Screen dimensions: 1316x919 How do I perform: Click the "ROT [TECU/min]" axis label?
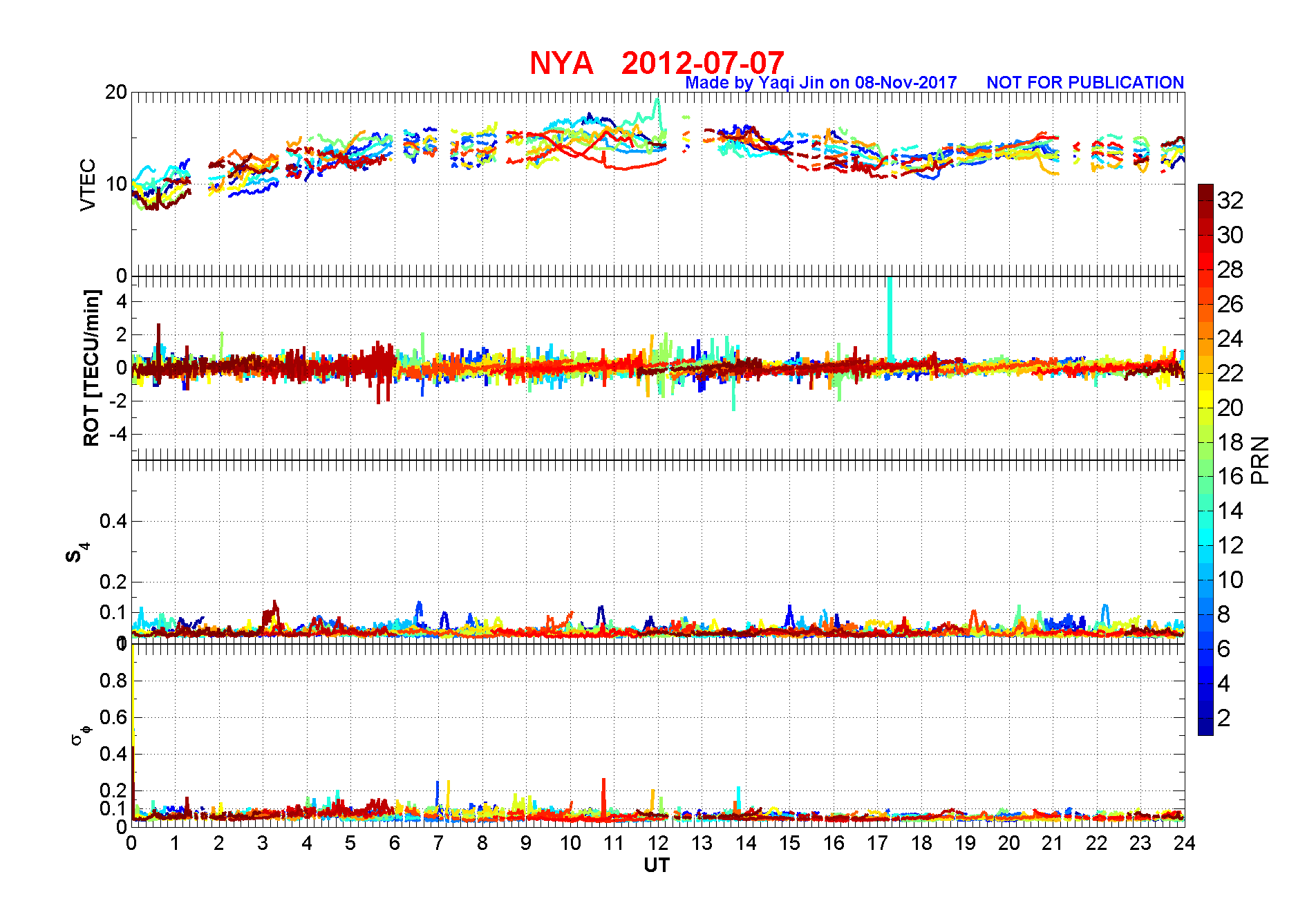(91, 368)
